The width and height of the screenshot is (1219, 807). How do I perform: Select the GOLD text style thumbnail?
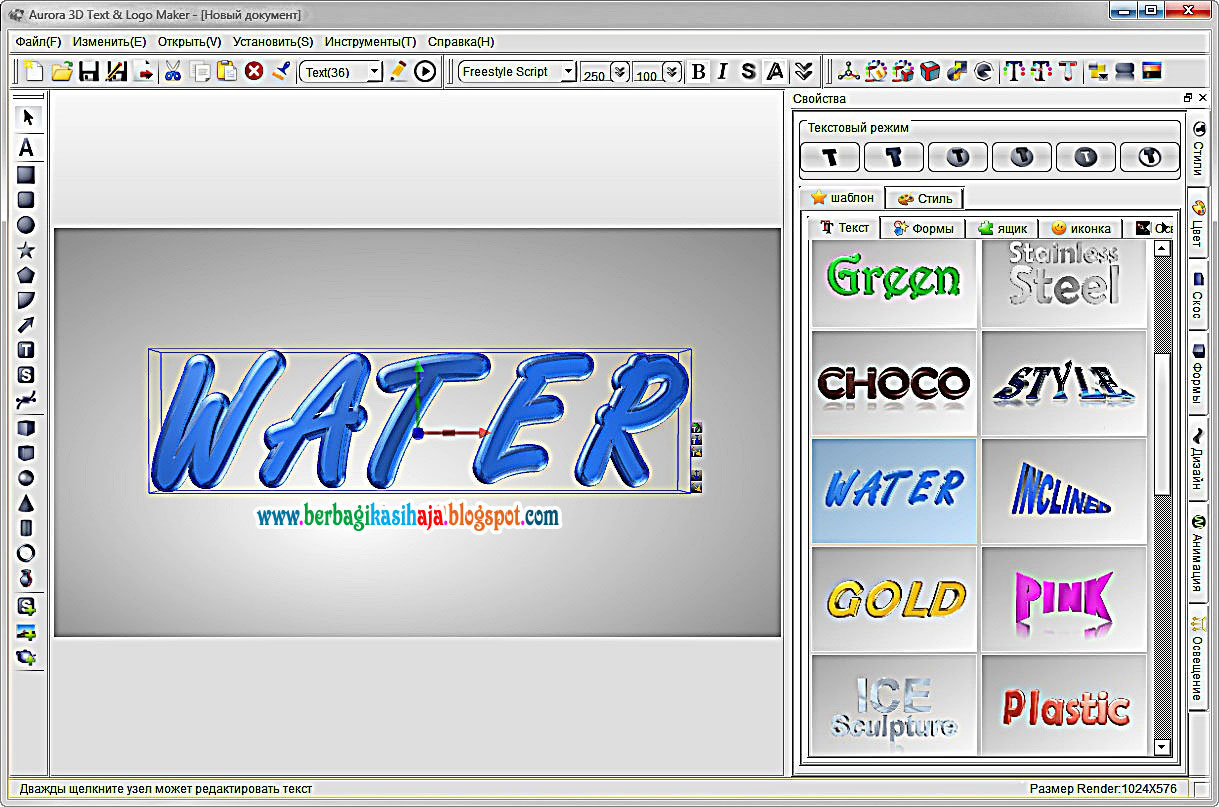[893, 598]
